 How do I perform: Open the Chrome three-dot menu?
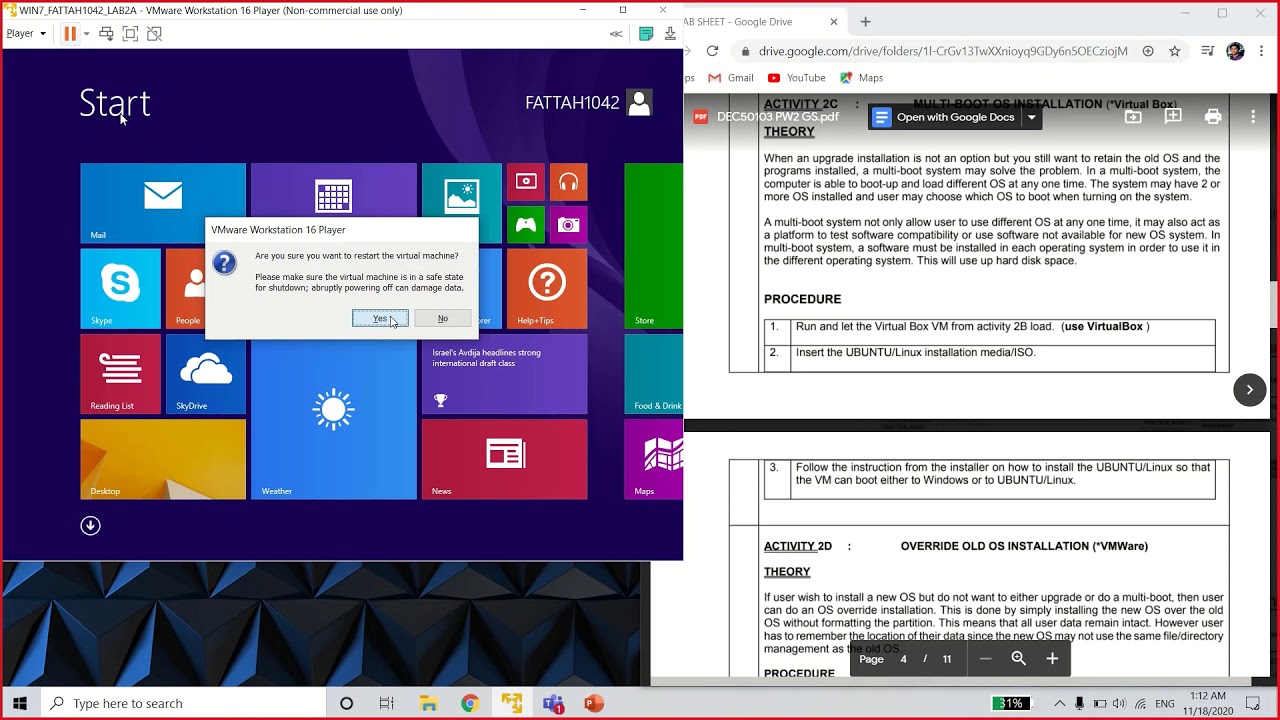(x=1262, y=51)
